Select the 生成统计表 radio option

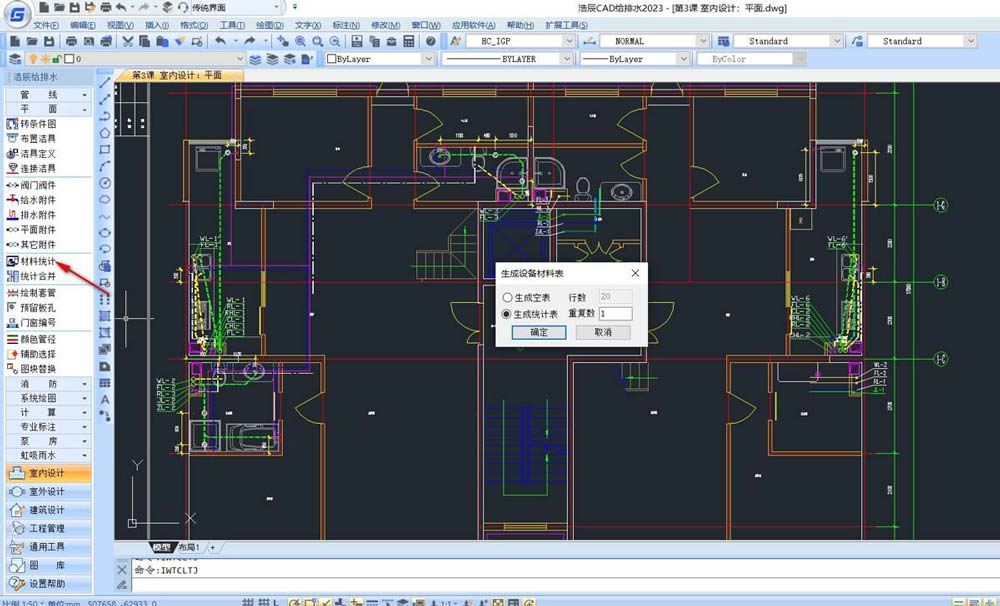[x=507, y=314]
